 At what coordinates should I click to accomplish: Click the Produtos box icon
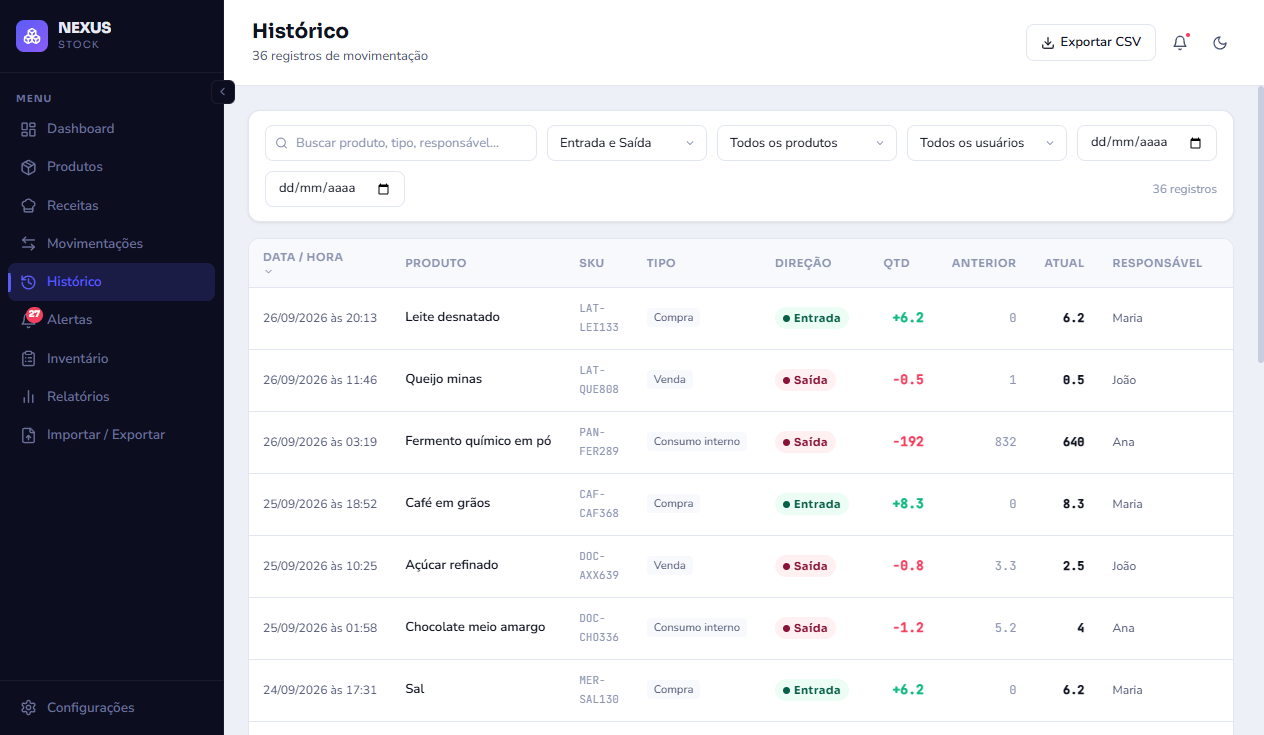[x=29, y=167]
